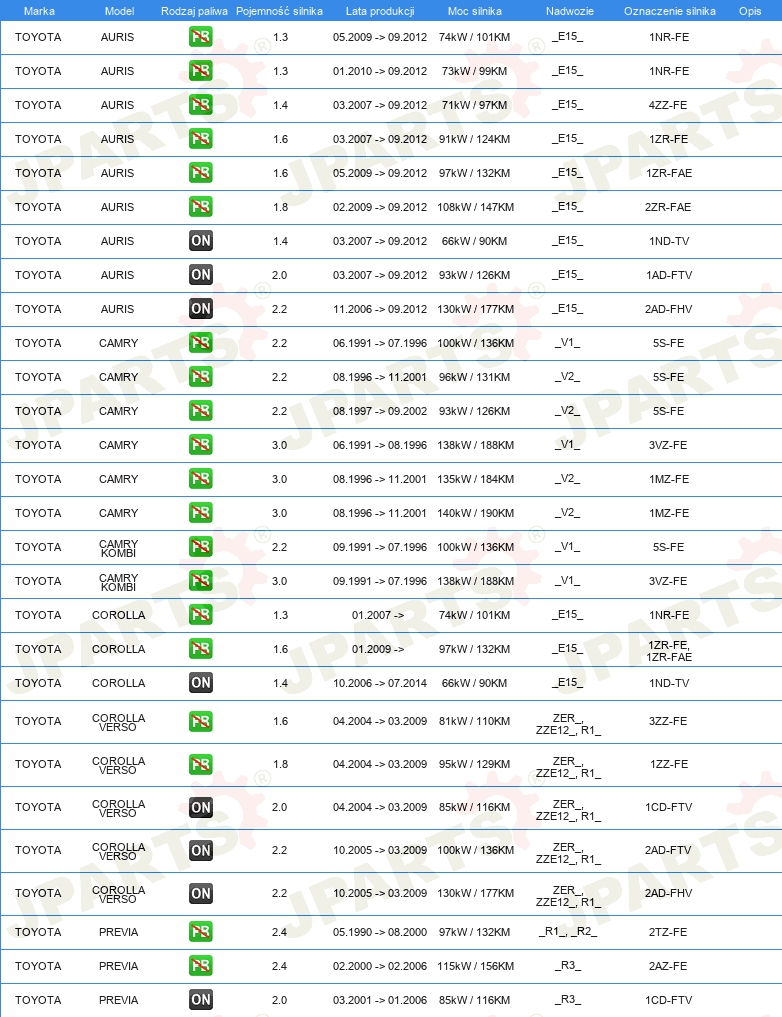This screenshot has height=1017, width=782.
Task: Select the 11.2006 -> 09.2012 date cell
Action: (380, 309)
